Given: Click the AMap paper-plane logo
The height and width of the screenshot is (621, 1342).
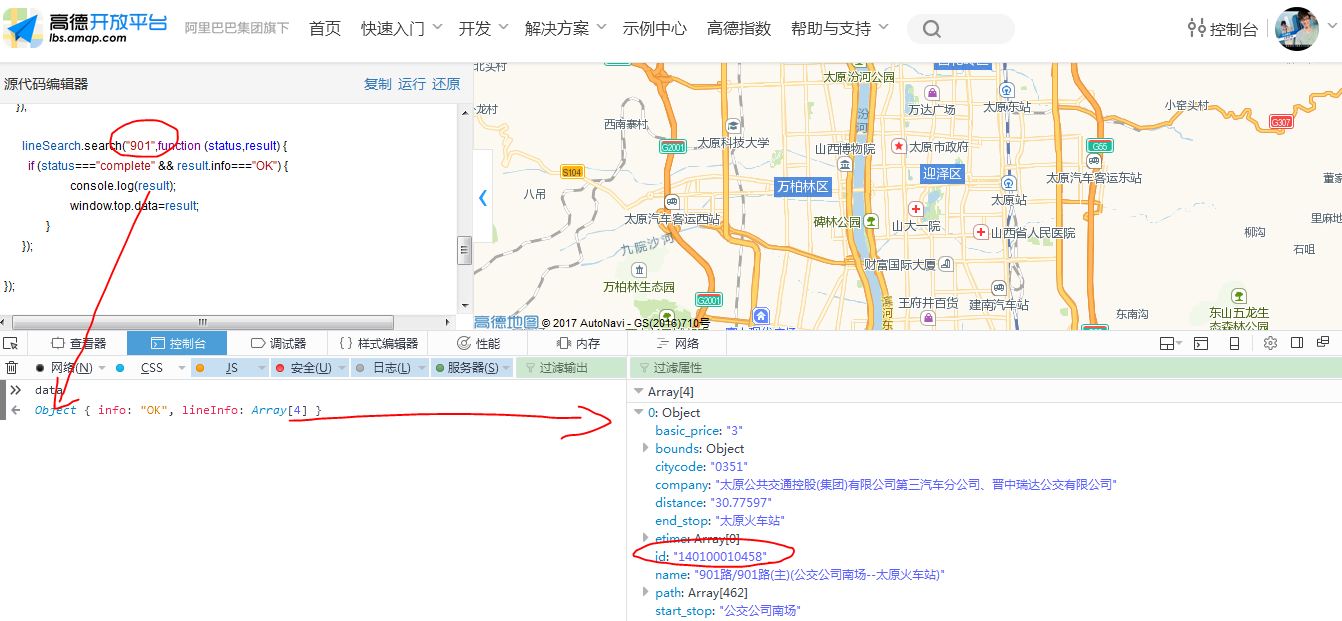Looking at the screenshot, I should pyautogui.click(x=21, y=29).
